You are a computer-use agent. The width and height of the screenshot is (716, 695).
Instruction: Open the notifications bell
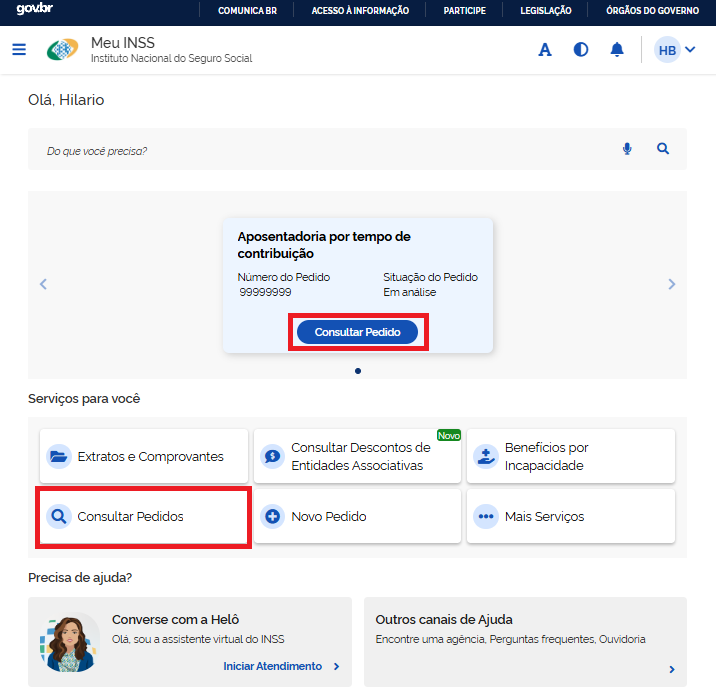click(x=616, y=49)
